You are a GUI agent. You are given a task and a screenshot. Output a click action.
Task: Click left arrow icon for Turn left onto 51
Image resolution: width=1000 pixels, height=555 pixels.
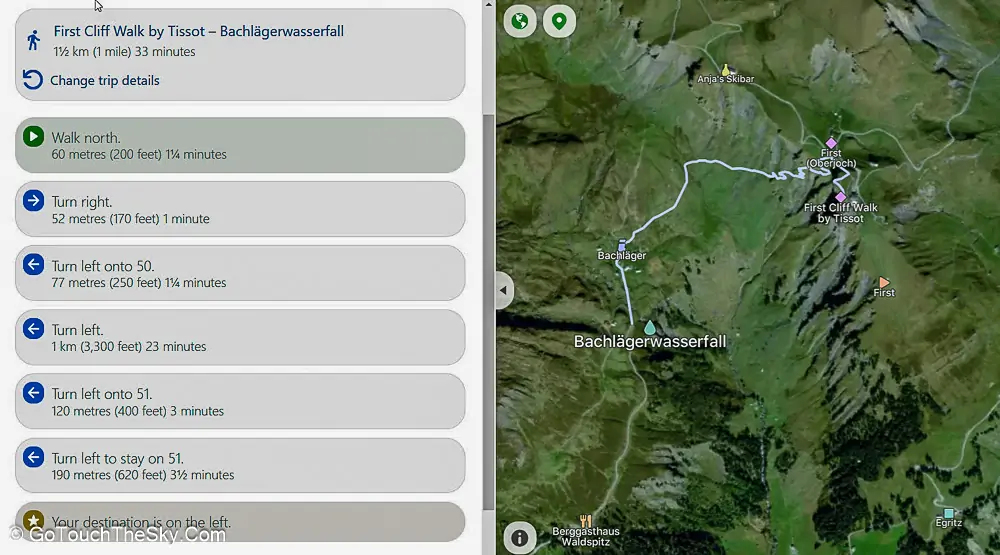(33, 392)
